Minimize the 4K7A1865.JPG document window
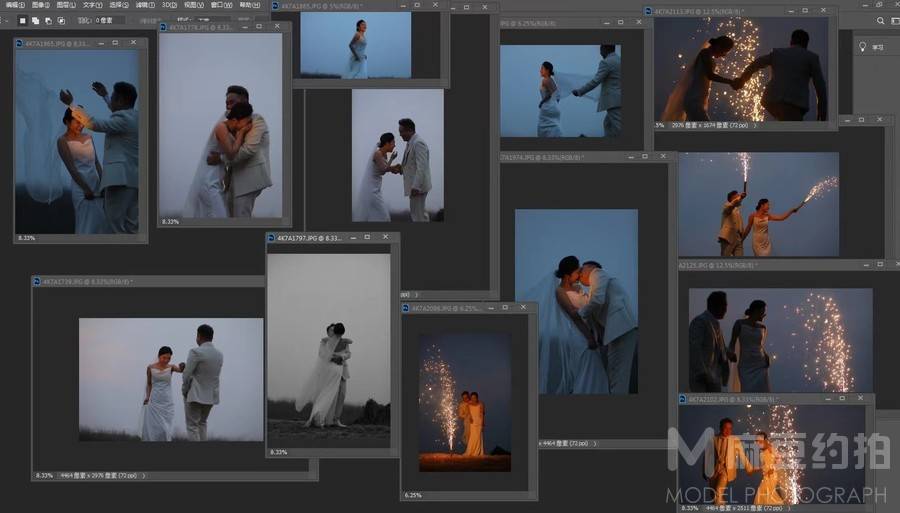The height and width of the screenshot is (513, 900). (x=403, y=5)
